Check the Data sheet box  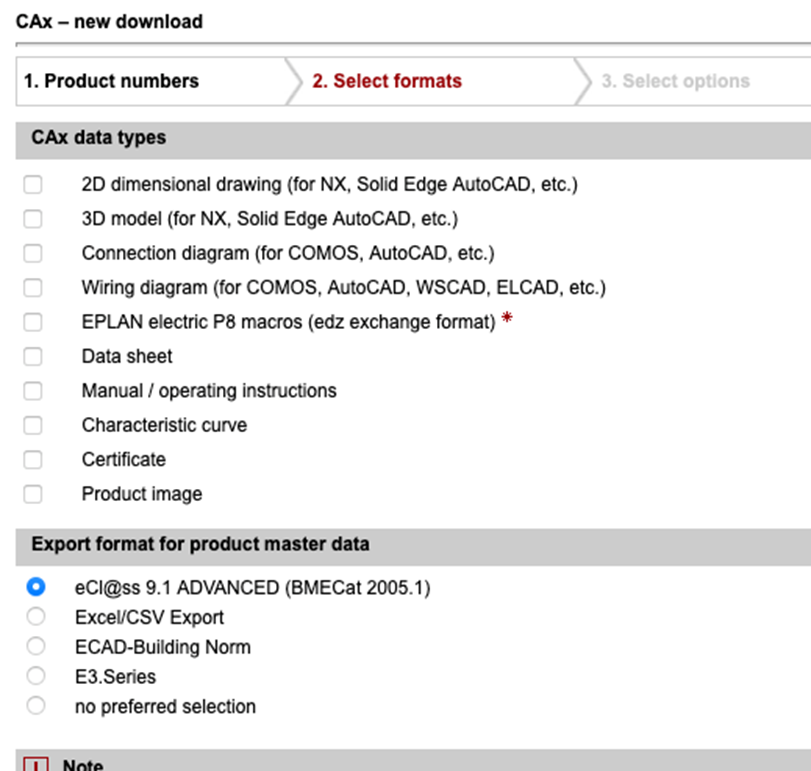pyautogui.click(x=33, y=357)
